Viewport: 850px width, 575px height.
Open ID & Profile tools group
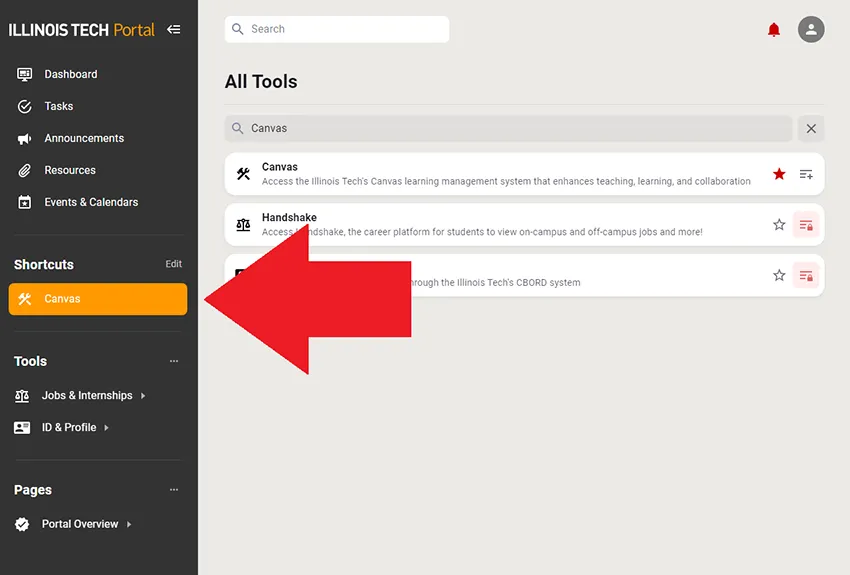[x=69, y=428]
